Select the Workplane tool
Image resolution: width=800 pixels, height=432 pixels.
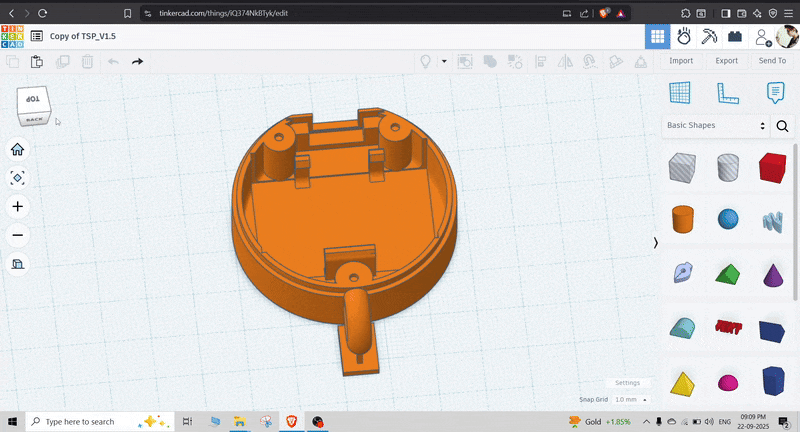tap(680, 92)
